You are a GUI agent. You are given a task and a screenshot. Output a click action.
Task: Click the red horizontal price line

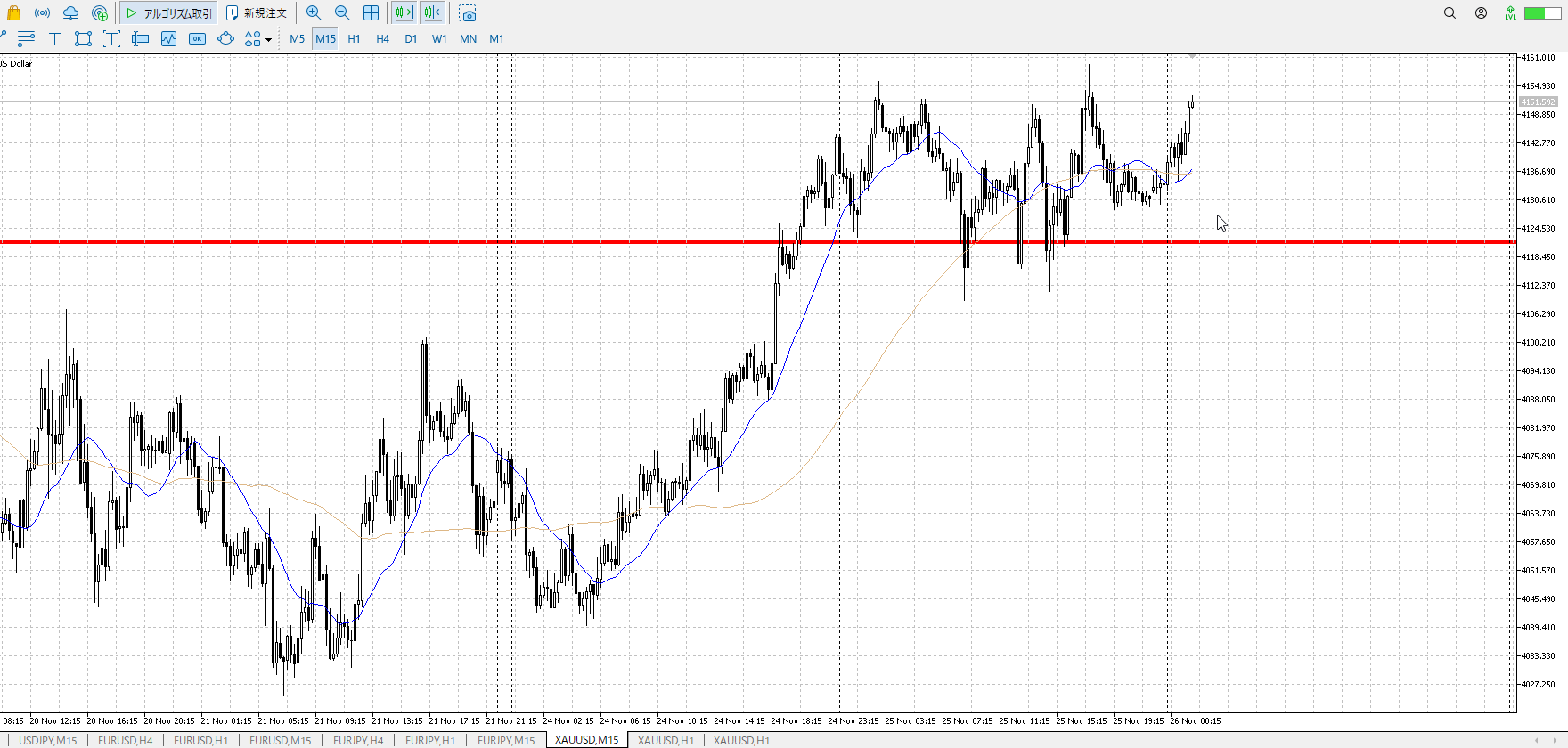(x=535, y=241)
